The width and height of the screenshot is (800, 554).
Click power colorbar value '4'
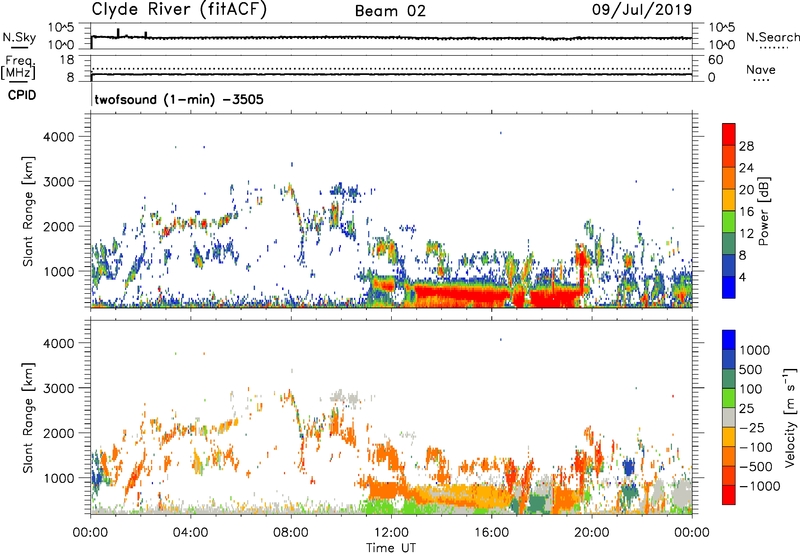point(743,278)
